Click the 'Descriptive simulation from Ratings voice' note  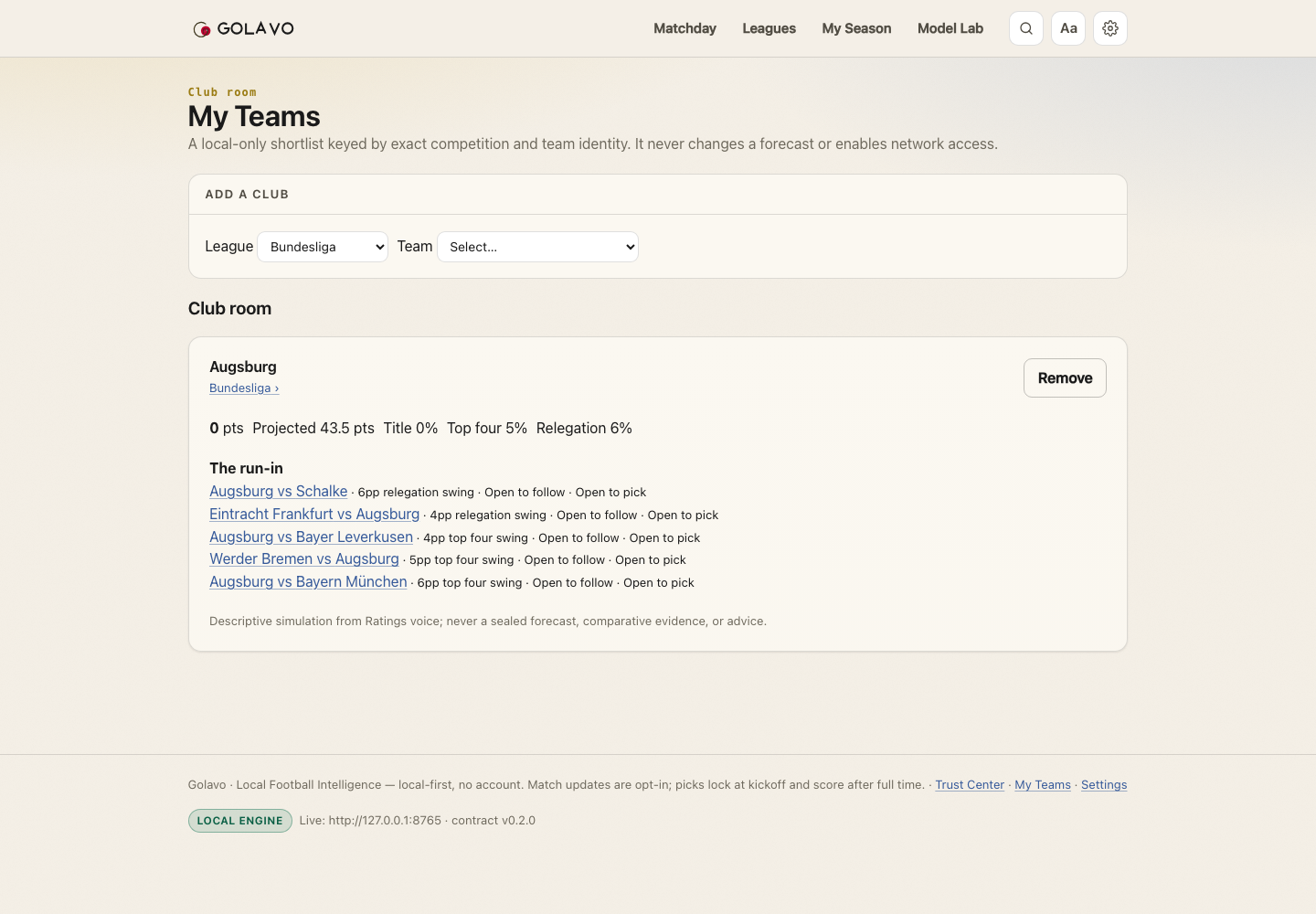[x=488, y=622]
